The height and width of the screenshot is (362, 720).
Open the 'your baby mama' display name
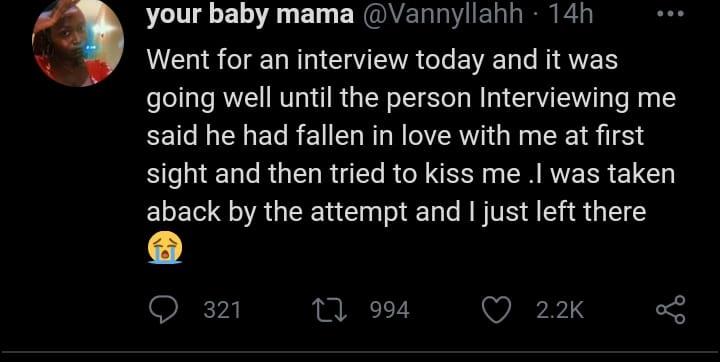[250, 15]
